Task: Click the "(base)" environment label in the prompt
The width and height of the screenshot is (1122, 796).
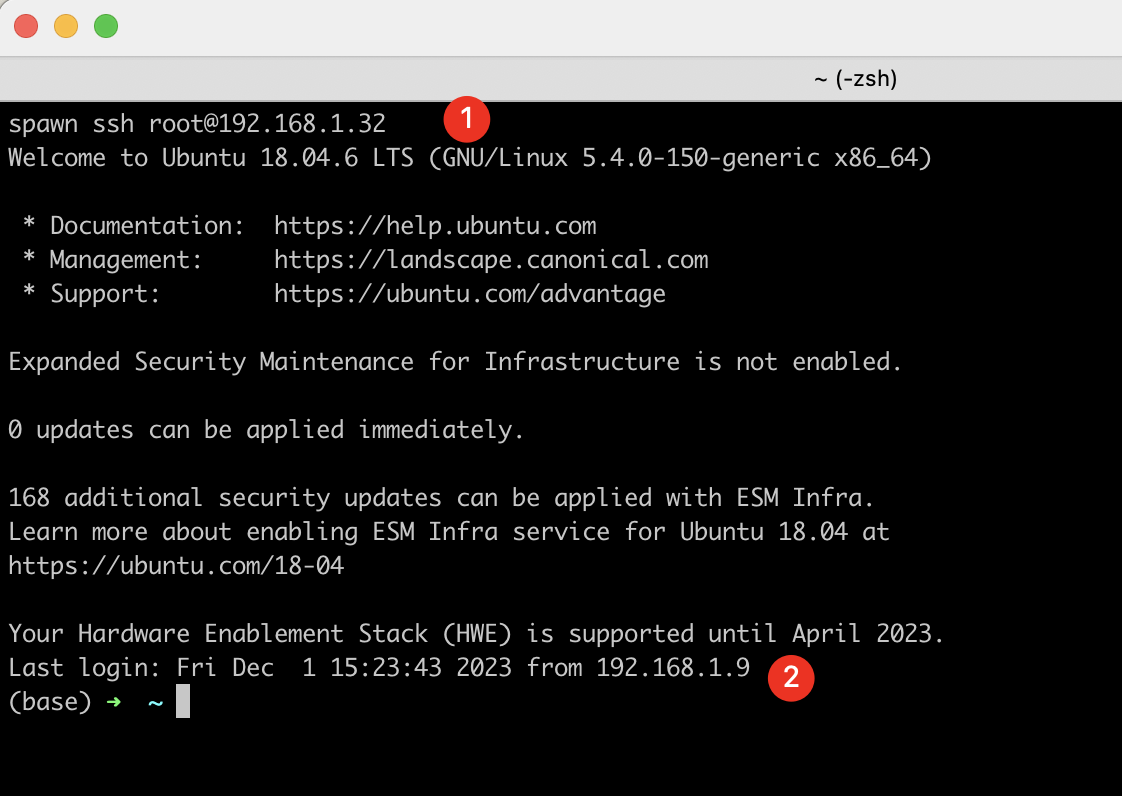Action: click(x=50, y=702)
